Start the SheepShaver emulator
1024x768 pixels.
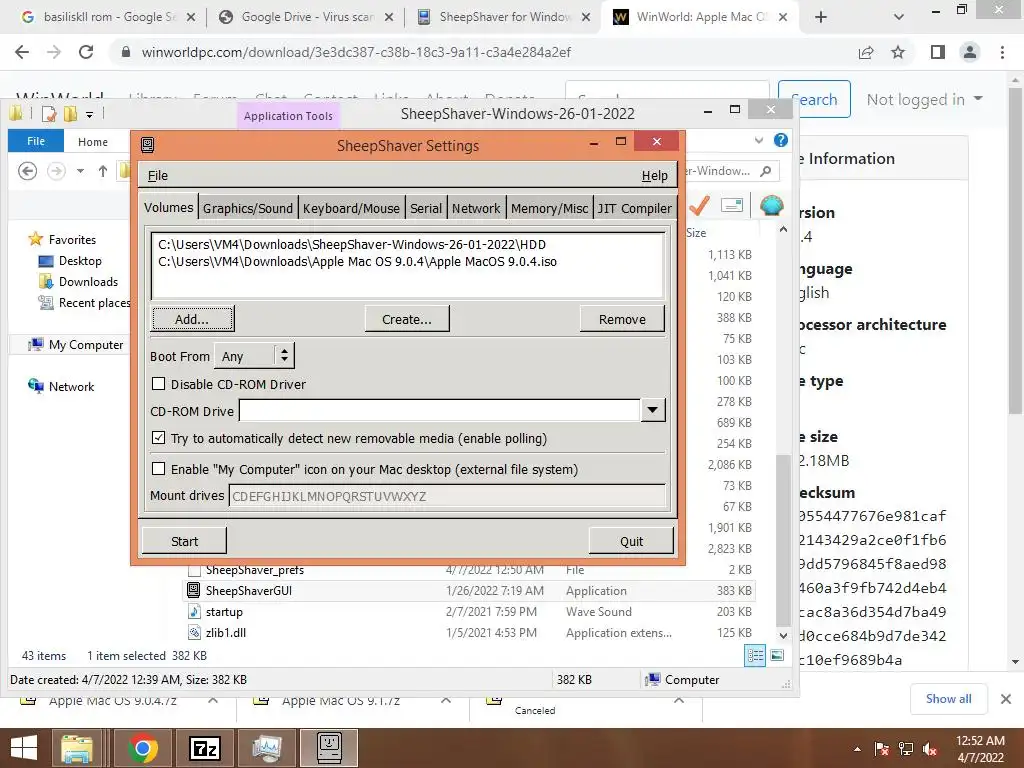coord(184,541)
